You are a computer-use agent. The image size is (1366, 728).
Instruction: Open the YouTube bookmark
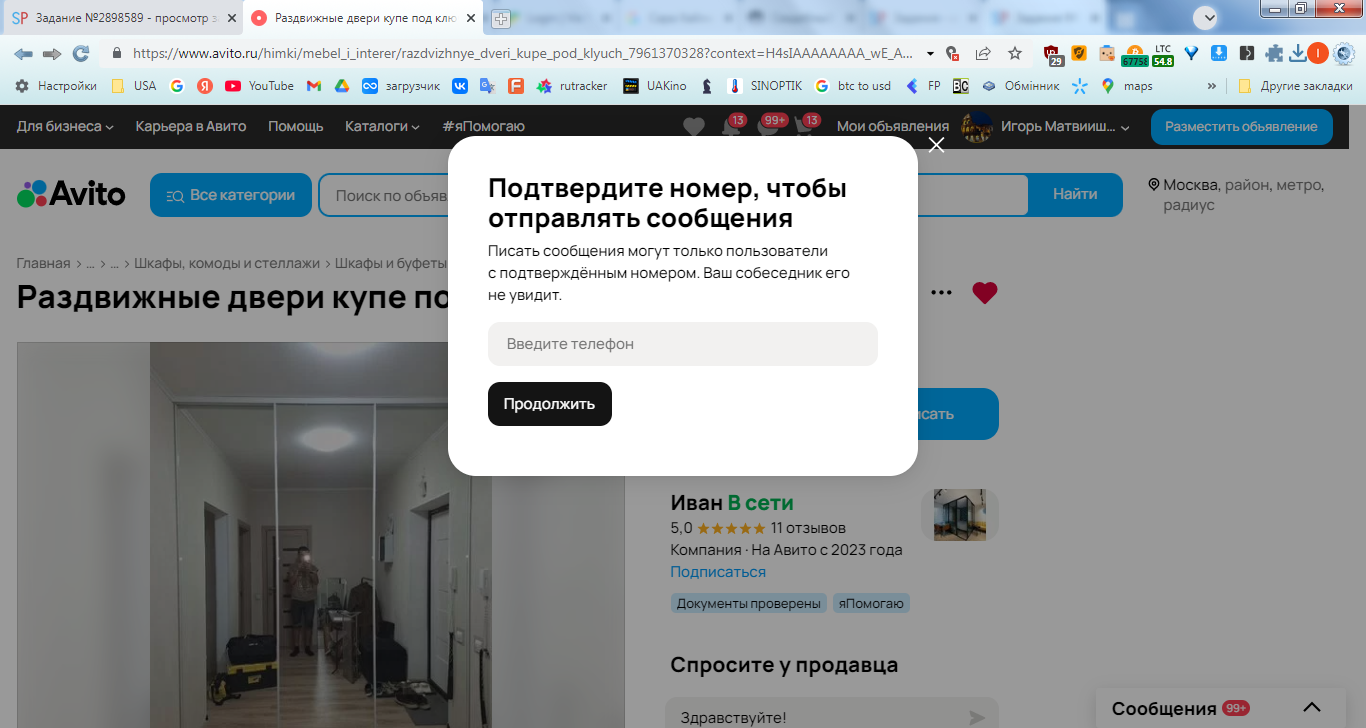259,86
